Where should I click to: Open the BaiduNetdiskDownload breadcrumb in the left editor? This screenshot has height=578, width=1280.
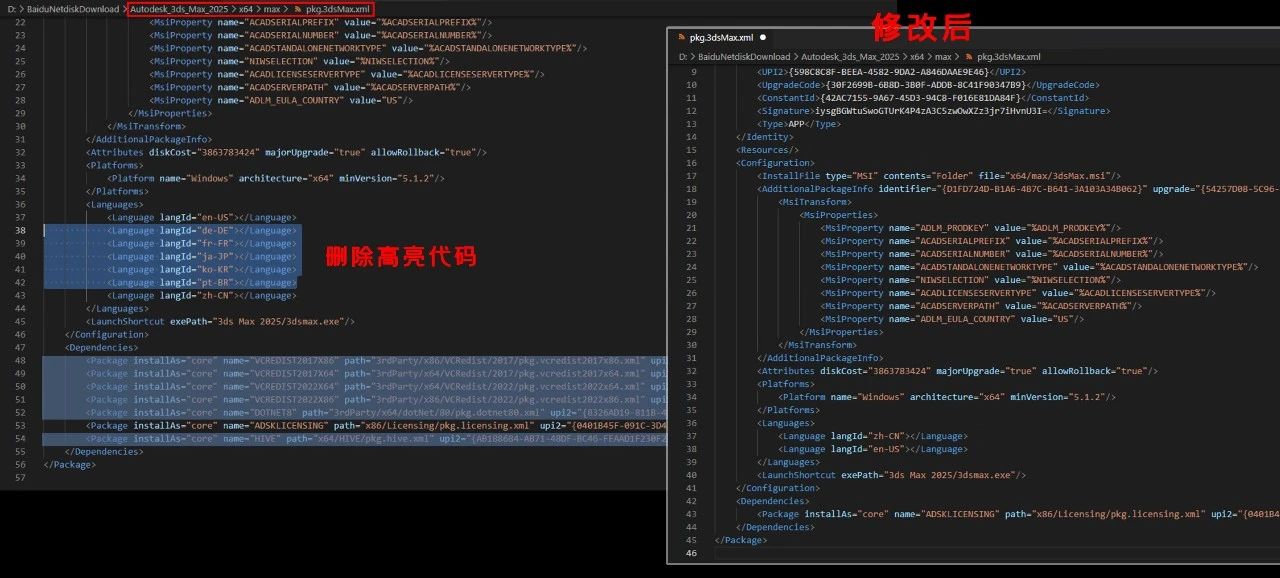73,9
